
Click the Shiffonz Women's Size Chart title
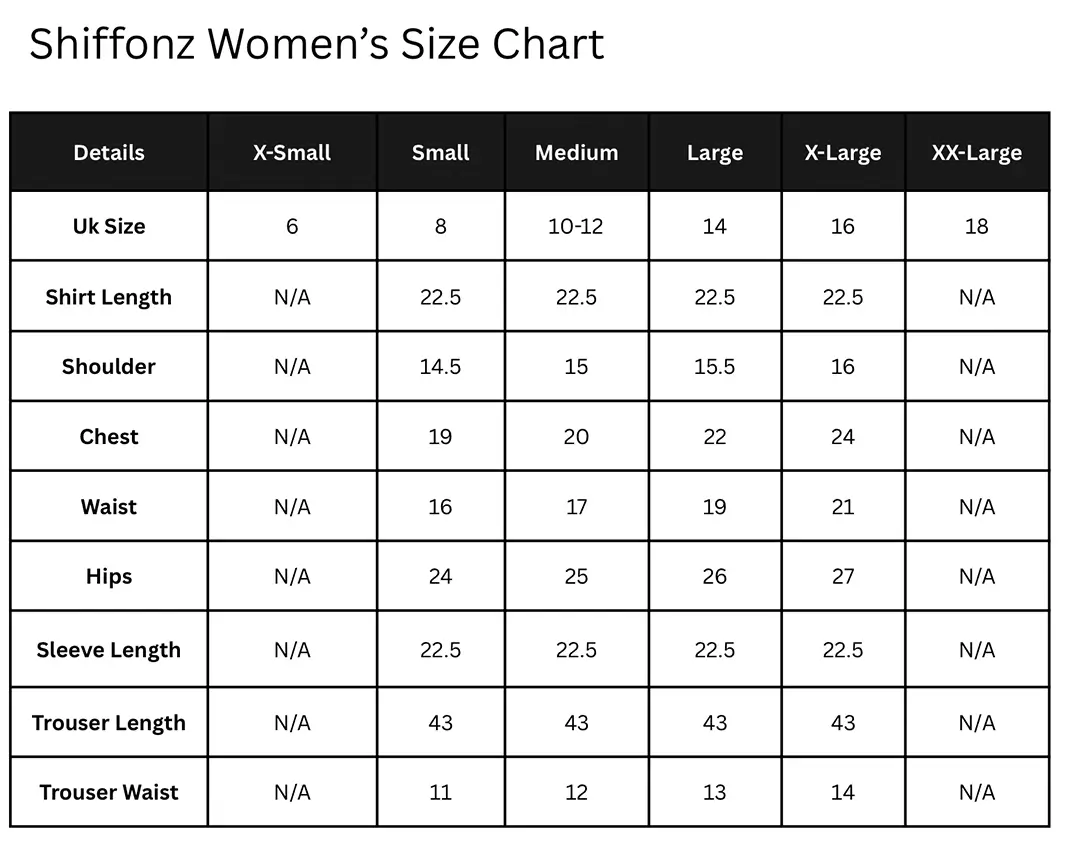pos(316,45)
